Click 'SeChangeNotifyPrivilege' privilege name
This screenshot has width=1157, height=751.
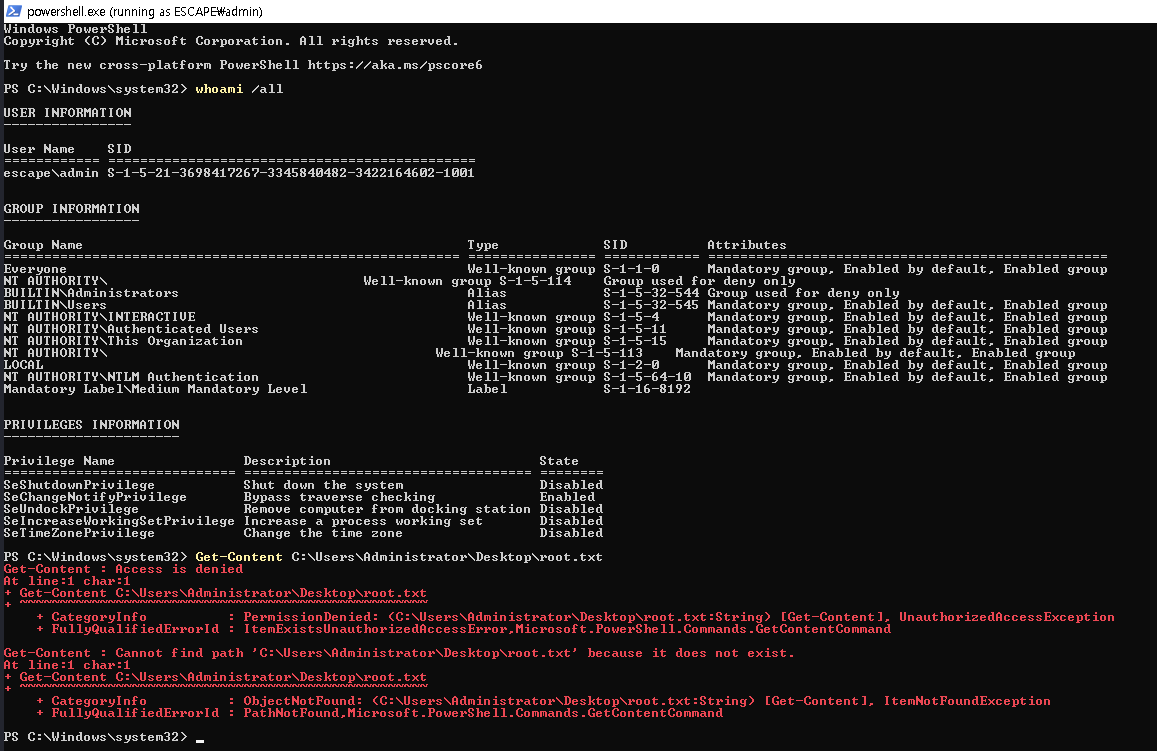pos(95,497)
